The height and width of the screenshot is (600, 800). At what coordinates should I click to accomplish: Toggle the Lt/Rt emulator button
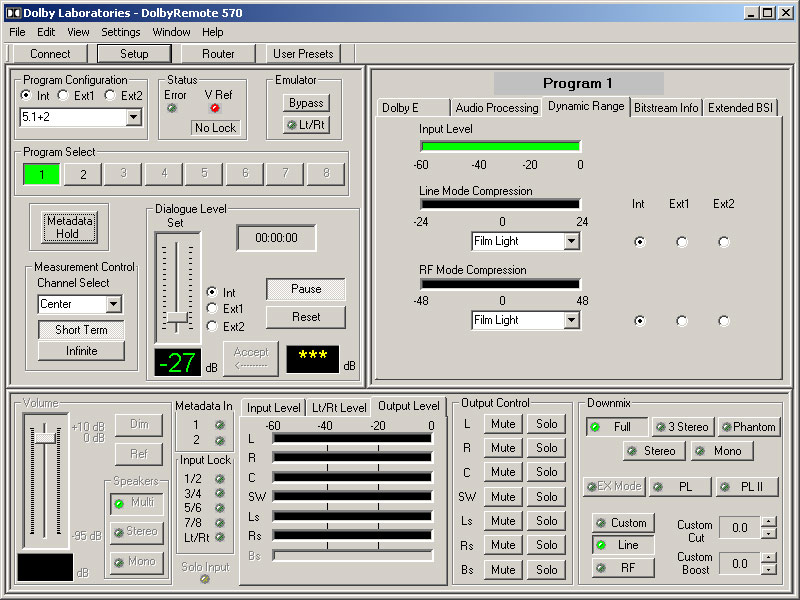tap(307, 125)
